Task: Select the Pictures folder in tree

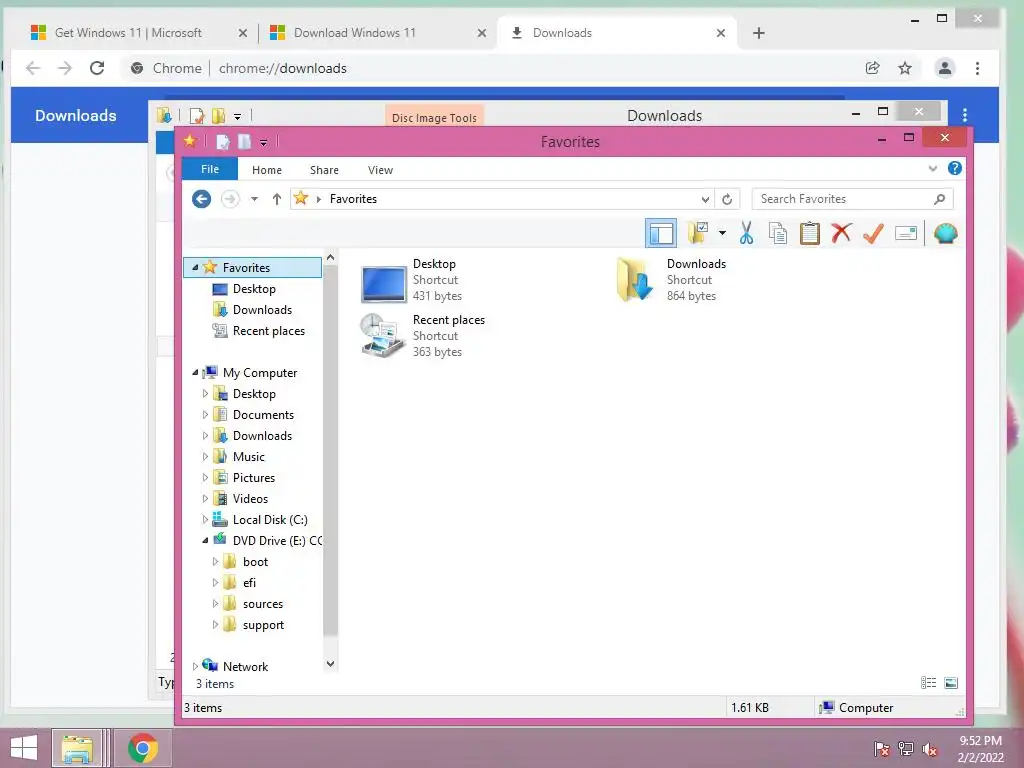Action: pyautogui.click(x=253, y=477)
